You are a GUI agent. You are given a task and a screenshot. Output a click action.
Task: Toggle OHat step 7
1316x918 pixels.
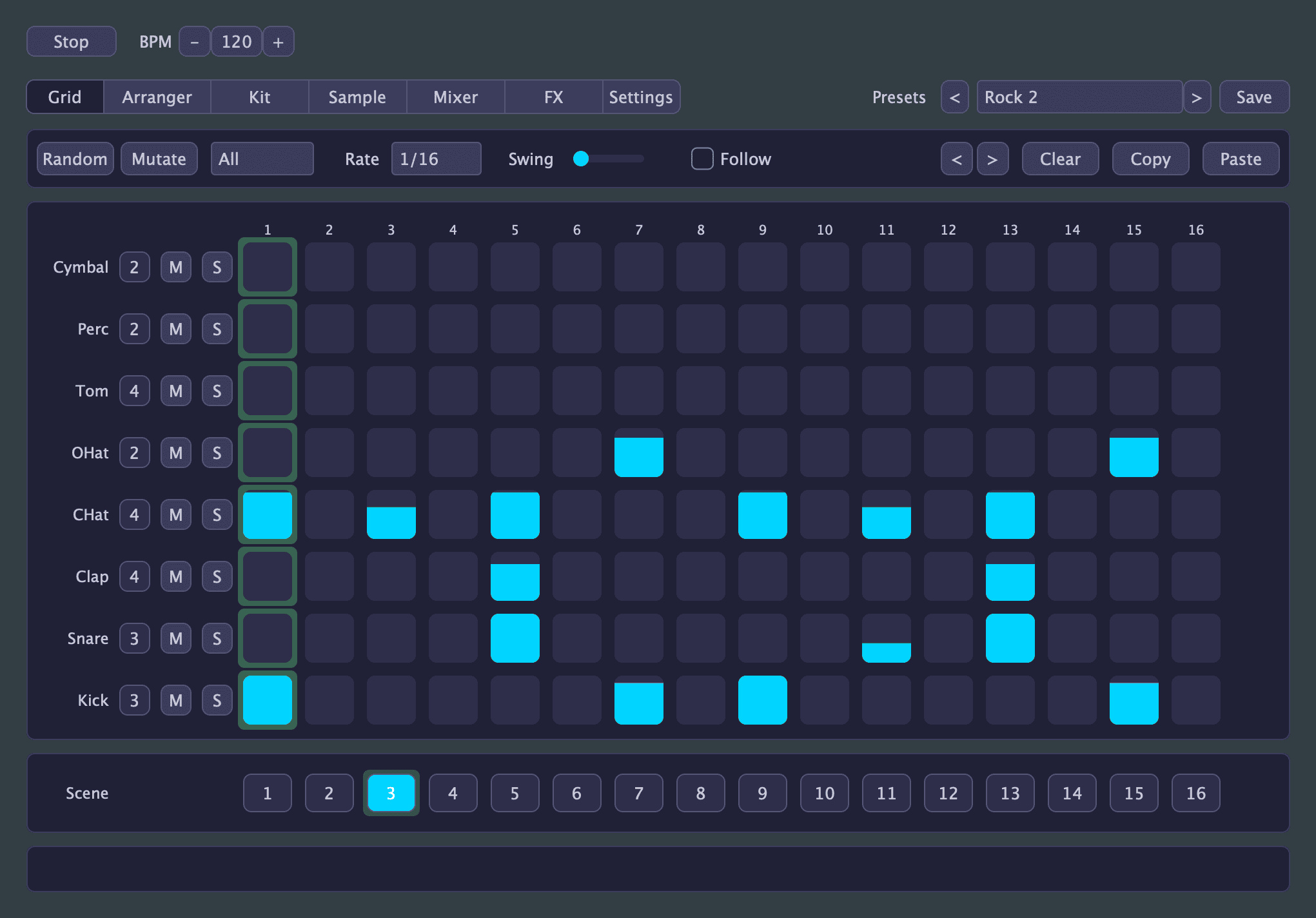(x=639, y=453)
